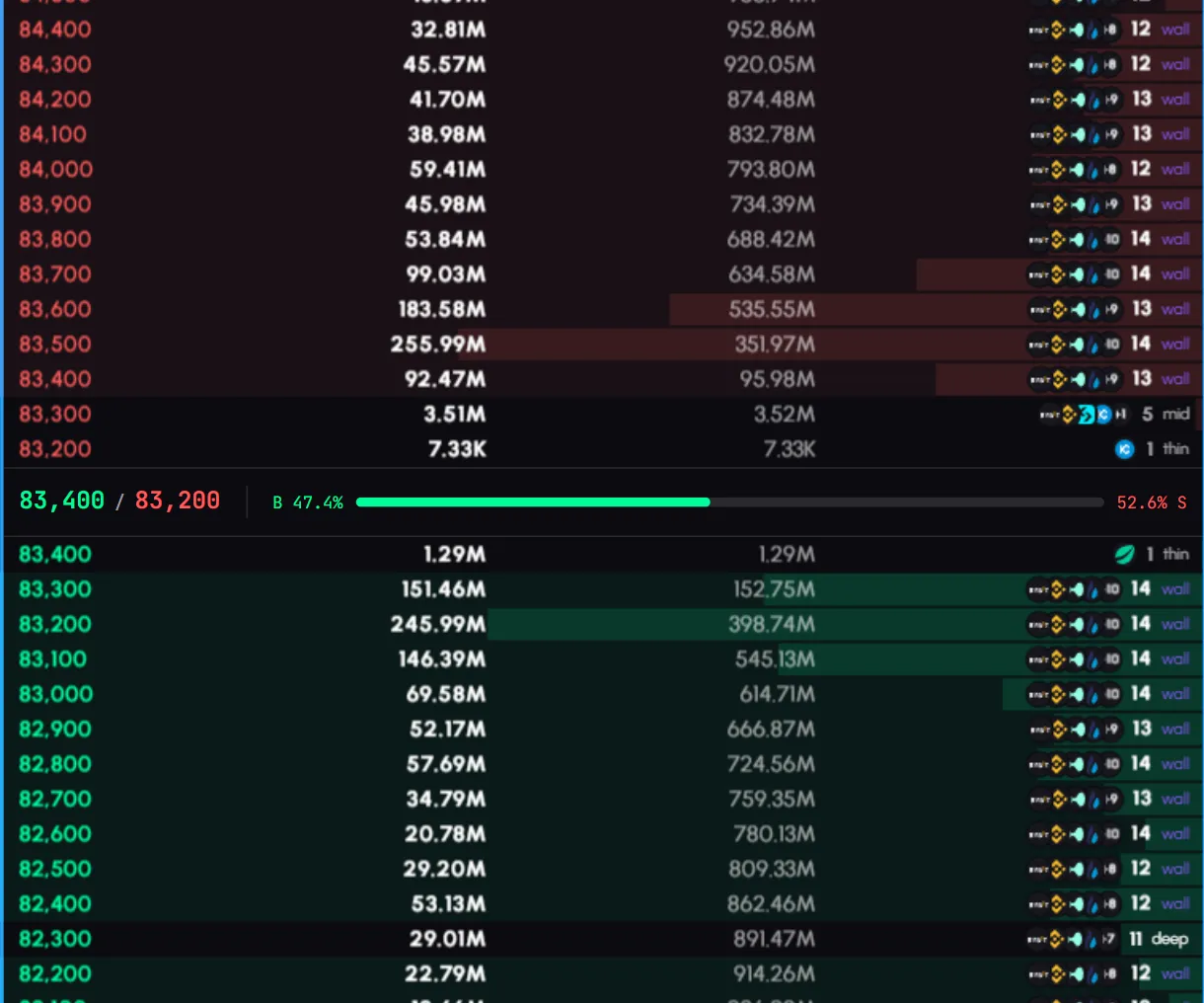Click the cumulative total 398.74M
Viewport: 1204px width, 1003px height.
tap(772, 624)
